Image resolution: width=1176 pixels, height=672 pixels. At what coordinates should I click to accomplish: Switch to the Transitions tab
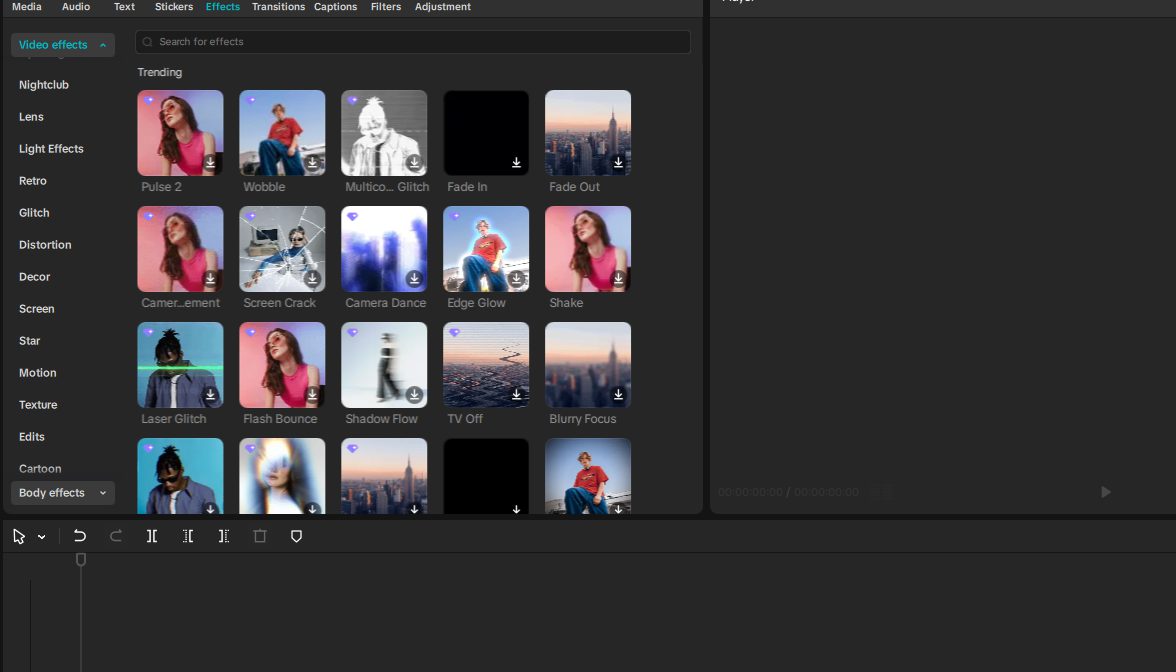pos(278,7)
